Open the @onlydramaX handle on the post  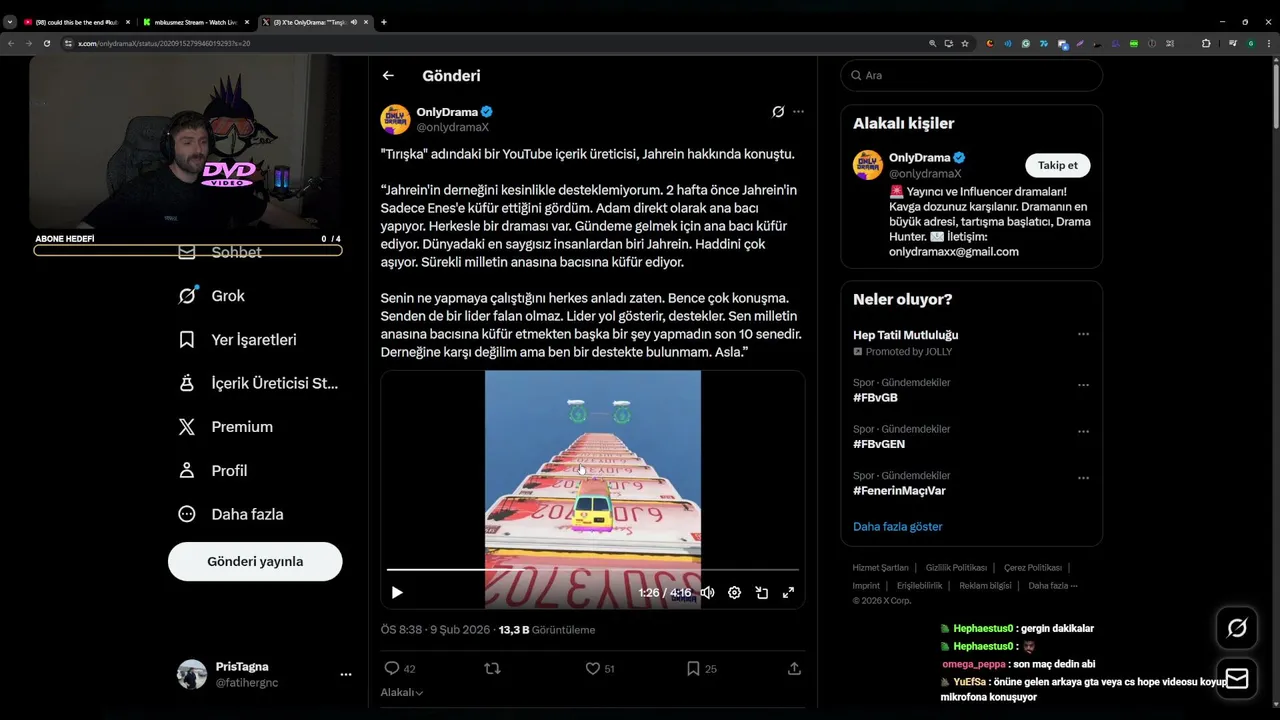click(453, 127)
